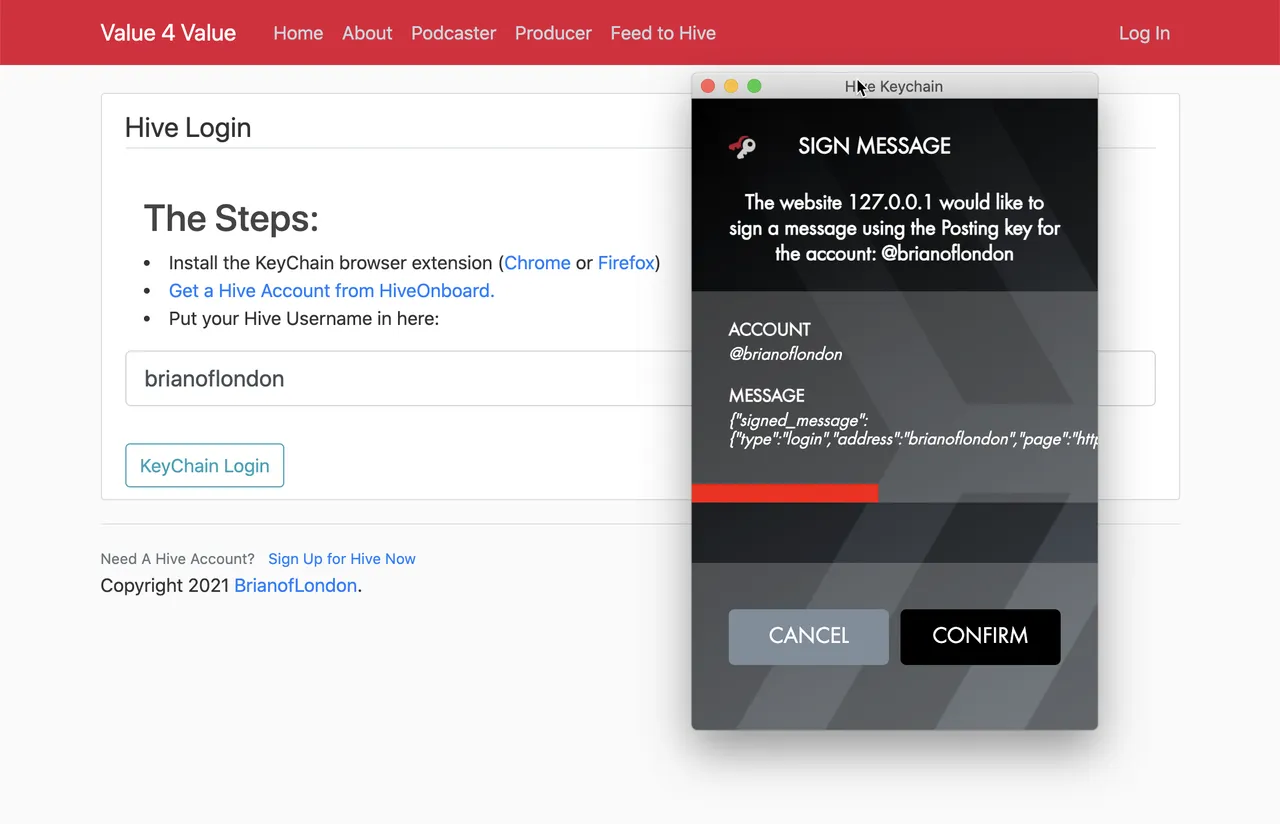The image size is (1280, 824).
Task: Click the SIGN MESSAGE heading
Action: (x=874, y=146)
